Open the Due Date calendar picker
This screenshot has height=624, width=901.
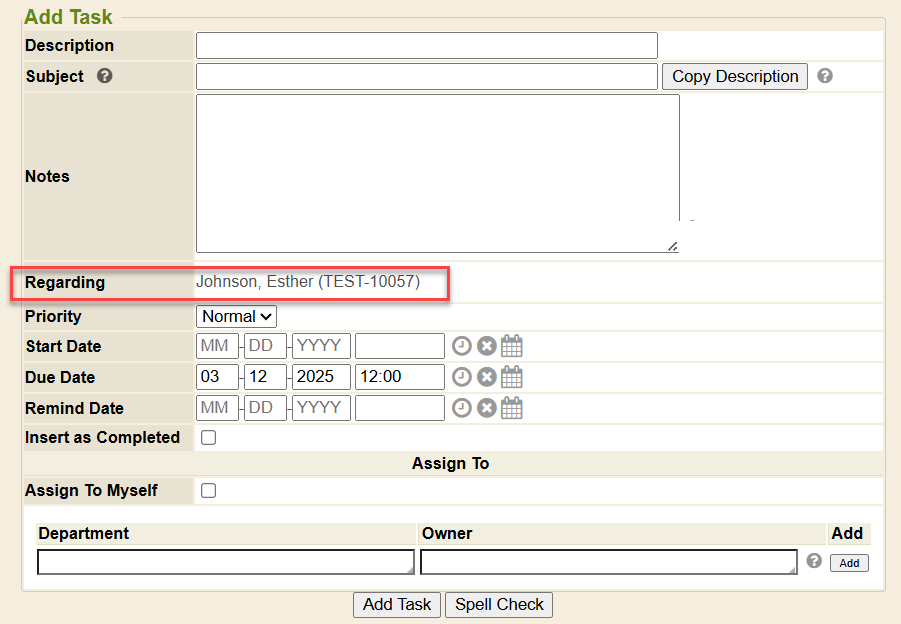[x=512, y=377]
